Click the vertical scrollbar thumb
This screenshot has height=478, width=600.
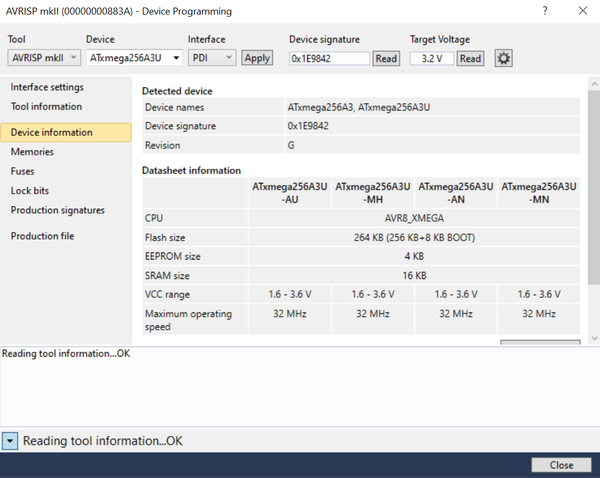pyautogui.click(x=594, y=188)
